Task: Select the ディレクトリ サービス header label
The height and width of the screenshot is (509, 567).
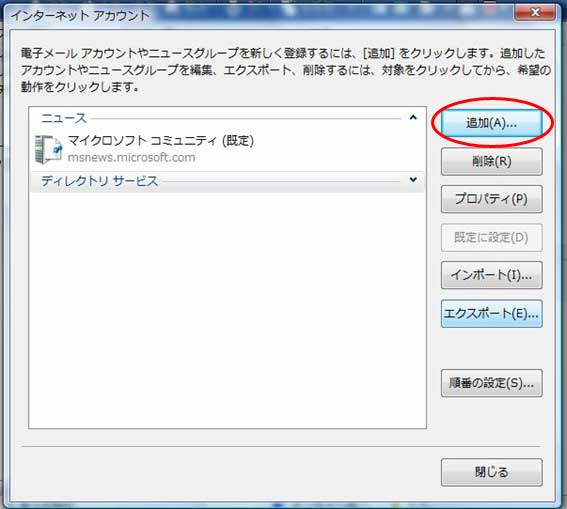Action: [99, 181]
